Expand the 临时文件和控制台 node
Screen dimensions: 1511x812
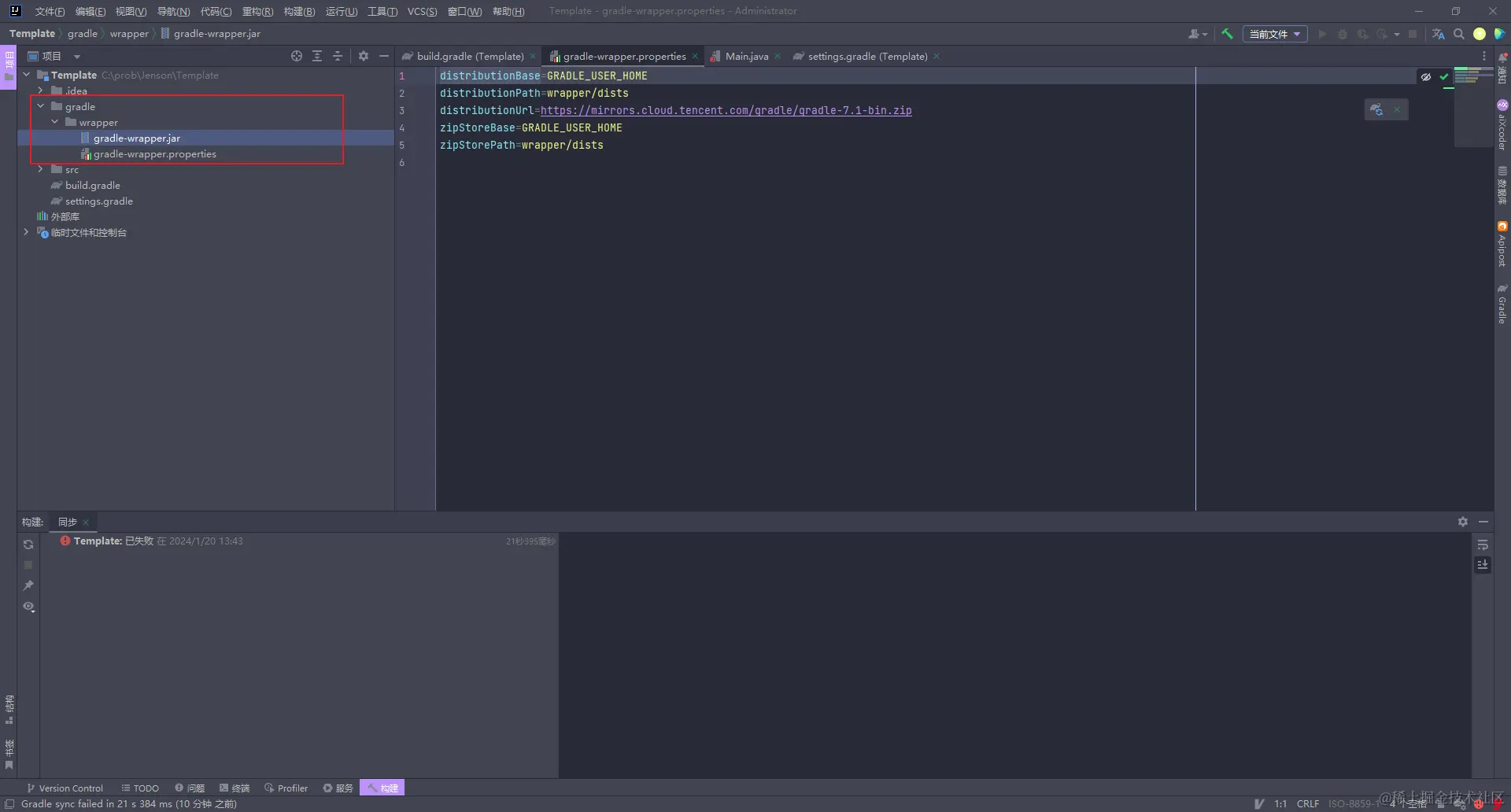point(27,232)
